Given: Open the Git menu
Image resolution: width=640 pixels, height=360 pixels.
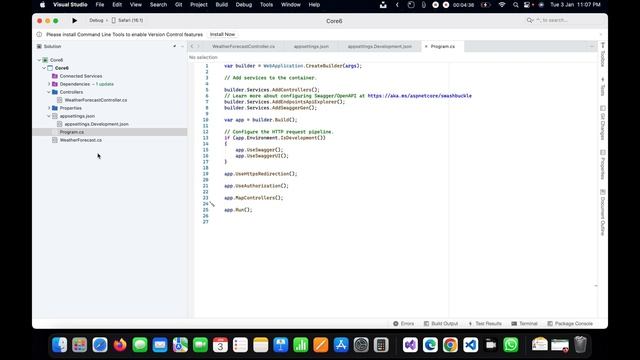Looking at the screenshot, I should (178, 5).
